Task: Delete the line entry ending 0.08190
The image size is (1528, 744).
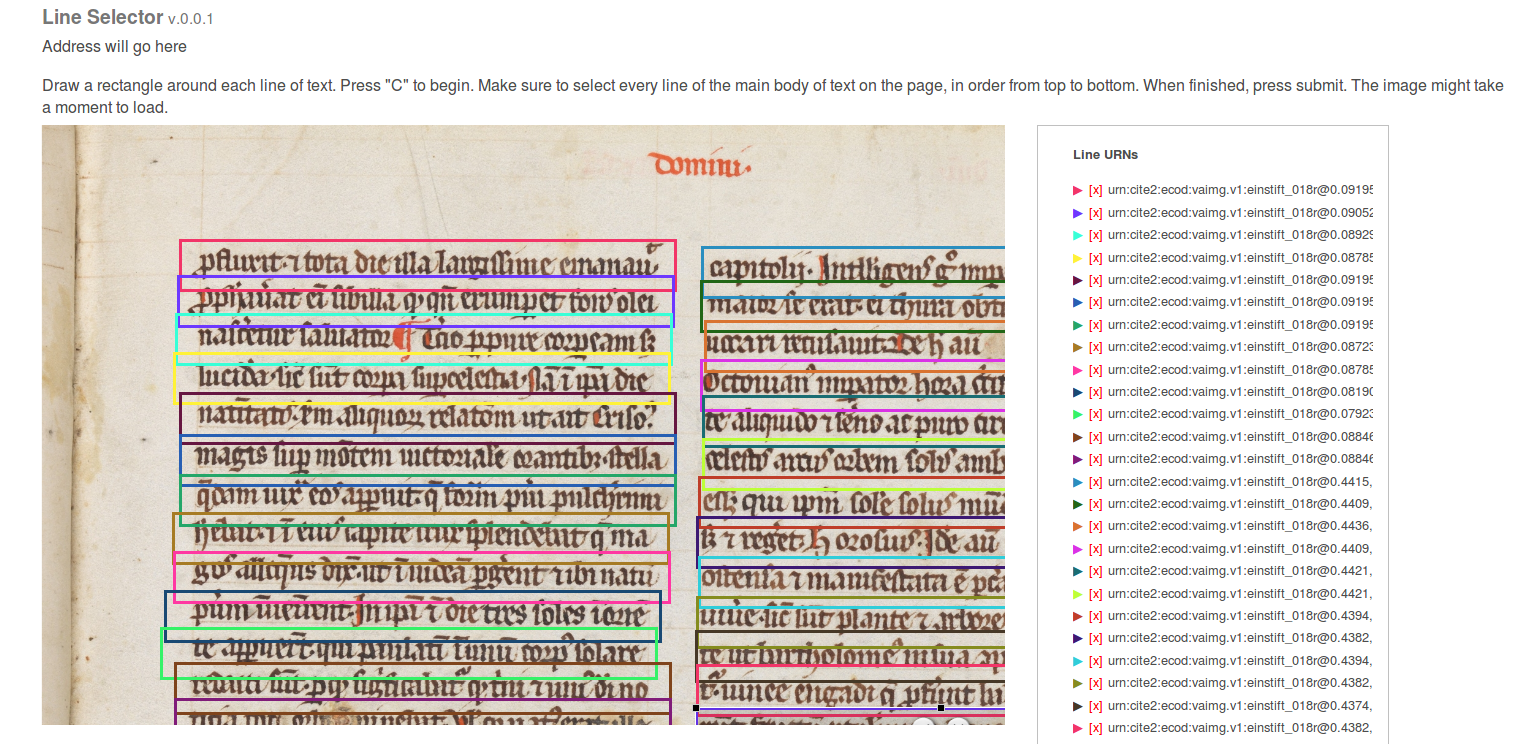Action: pos(1095,392)
